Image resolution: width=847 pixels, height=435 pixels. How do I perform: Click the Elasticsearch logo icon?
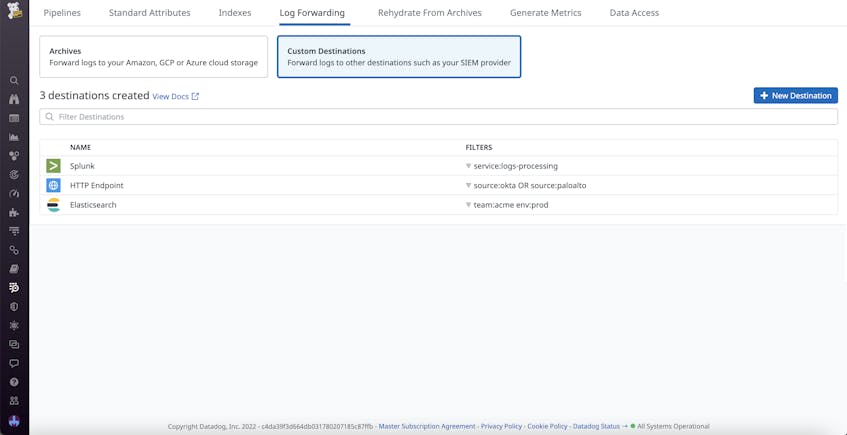tap(54, 205)
